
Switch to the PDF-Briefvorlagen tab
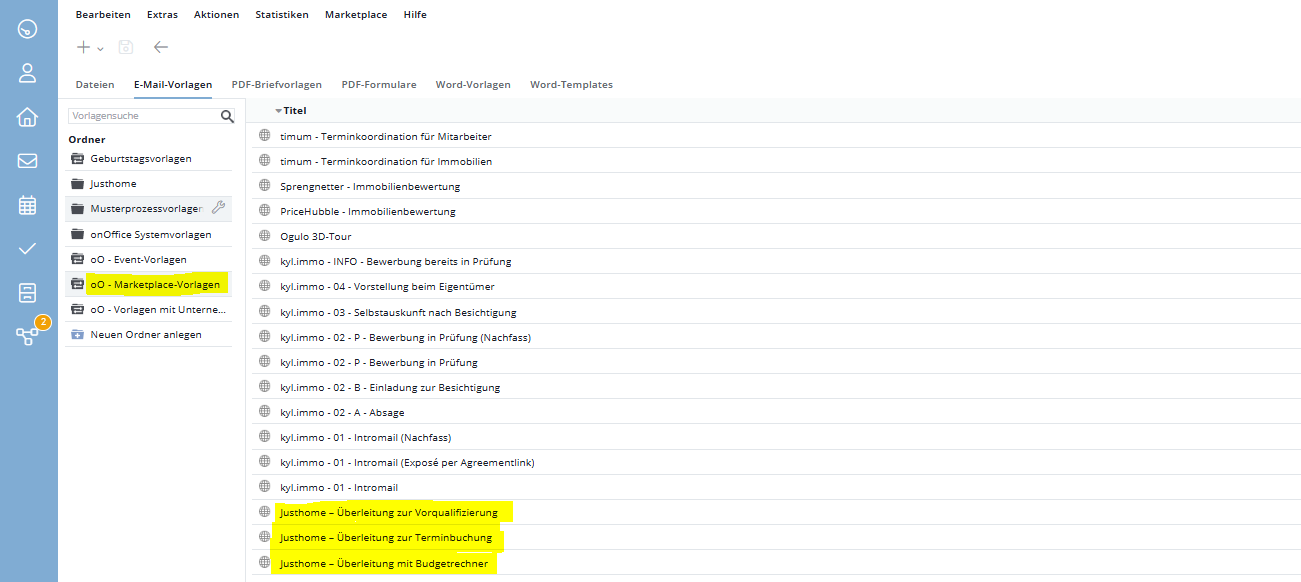point(276,85)
